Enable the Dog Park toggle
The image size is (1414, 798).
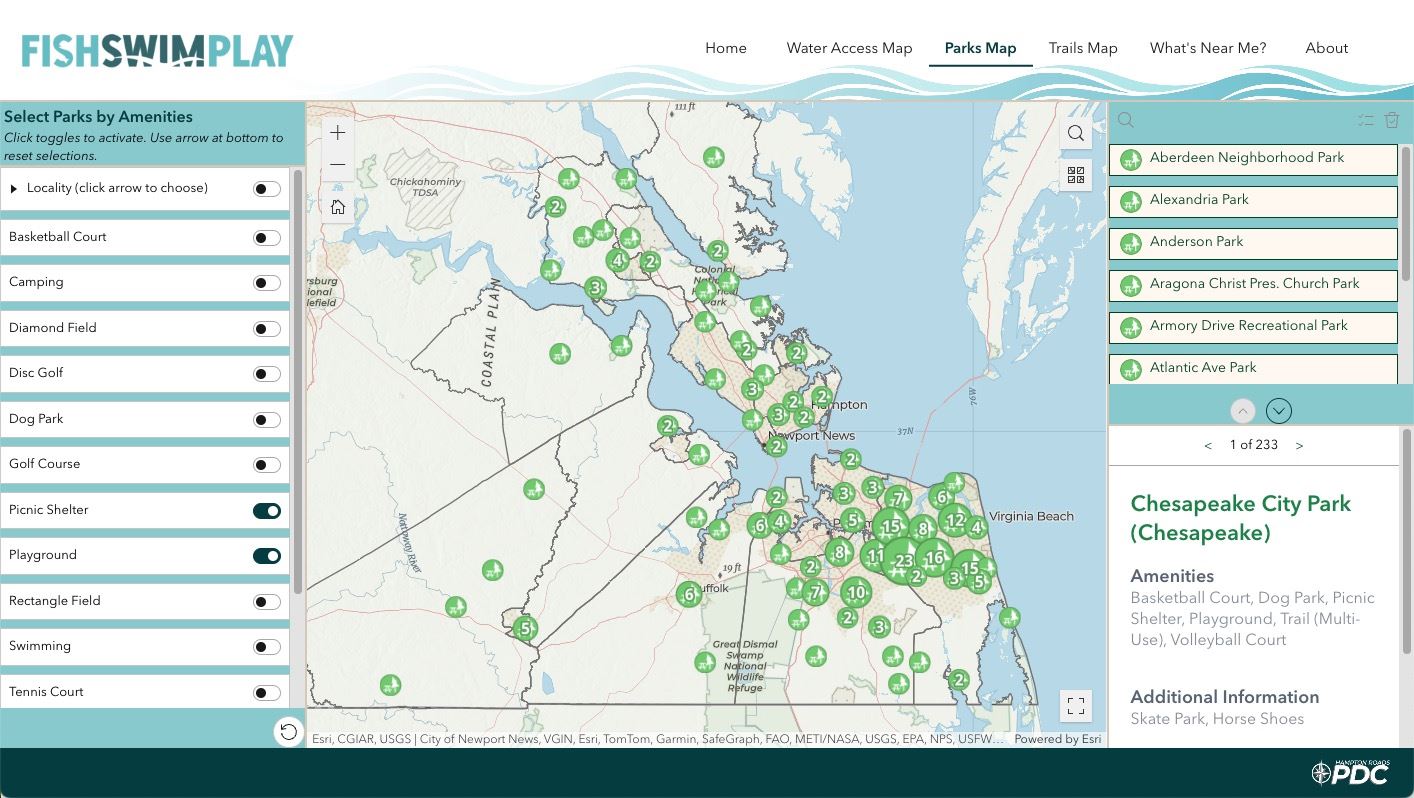(267, 420)
